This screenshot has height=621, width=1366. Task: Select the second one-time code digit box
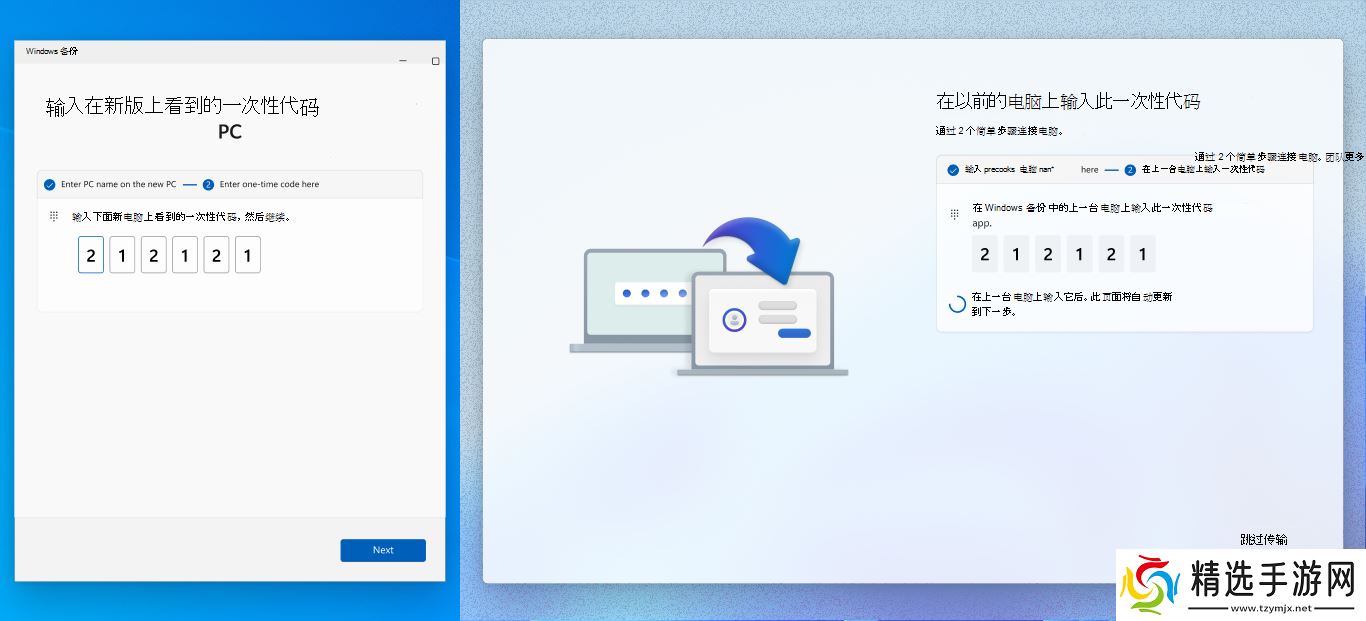[122, 255]
